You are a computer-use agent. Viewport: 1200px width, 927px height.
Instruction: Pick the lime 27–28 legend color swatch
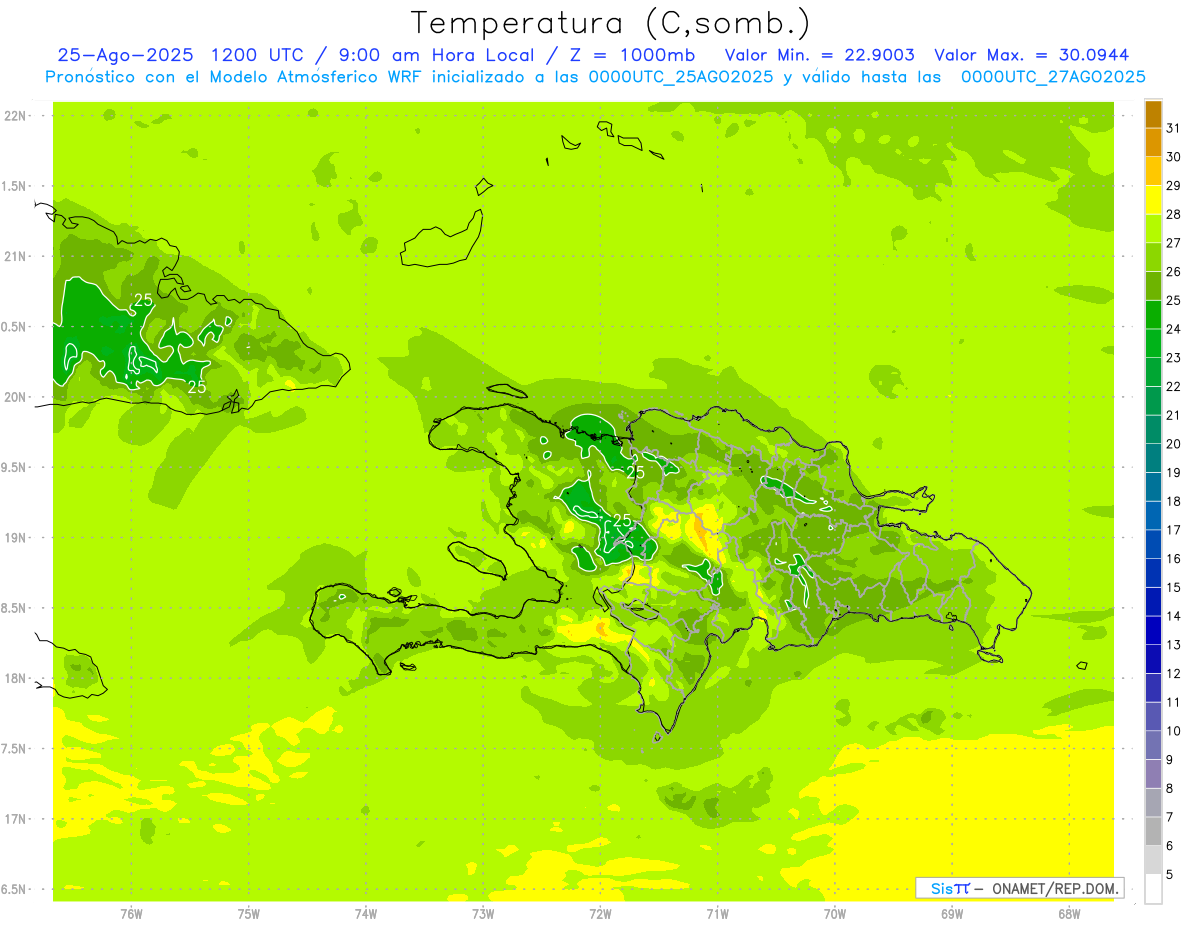(x=1153, y=229)
